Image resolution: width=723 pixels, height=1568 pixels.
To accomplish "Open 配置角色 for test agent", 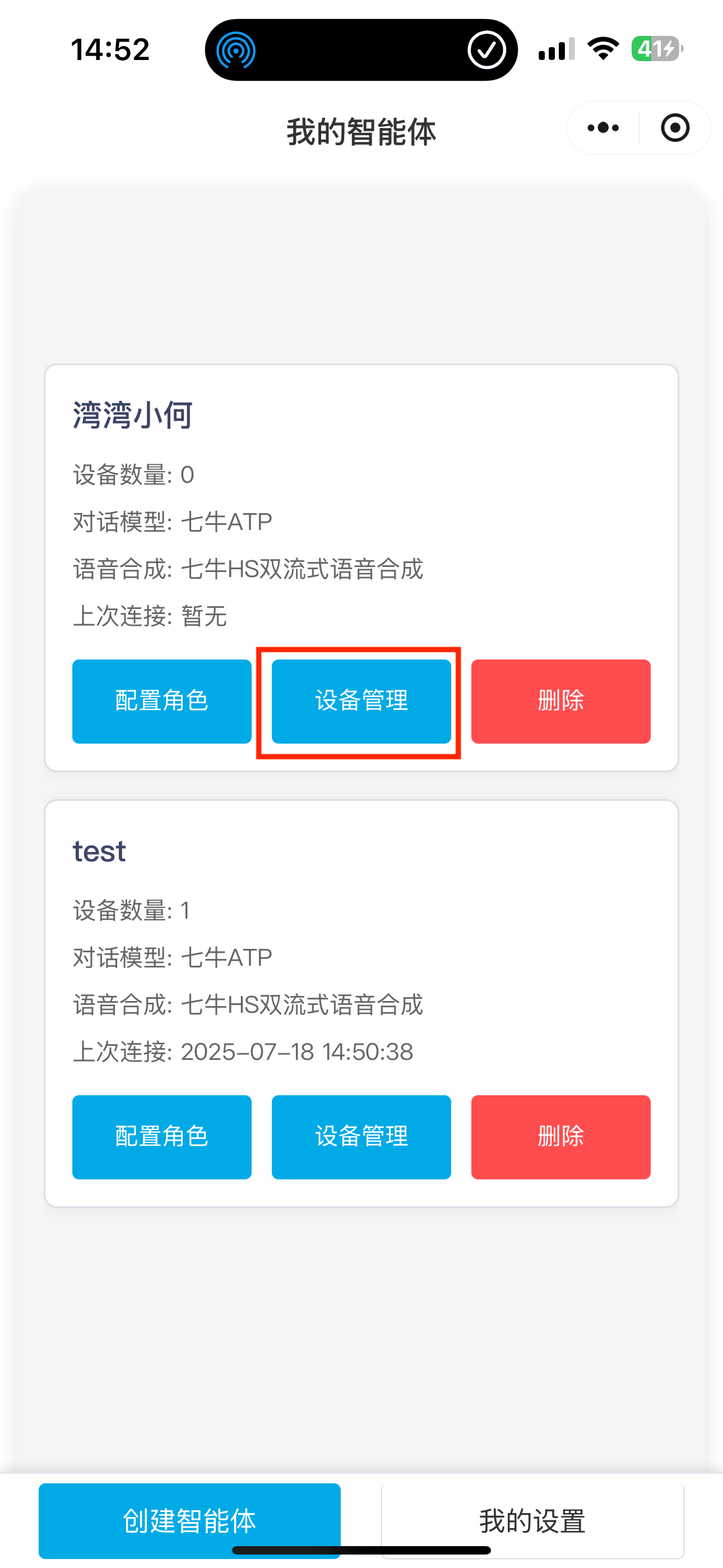I will pos(162,1136).
